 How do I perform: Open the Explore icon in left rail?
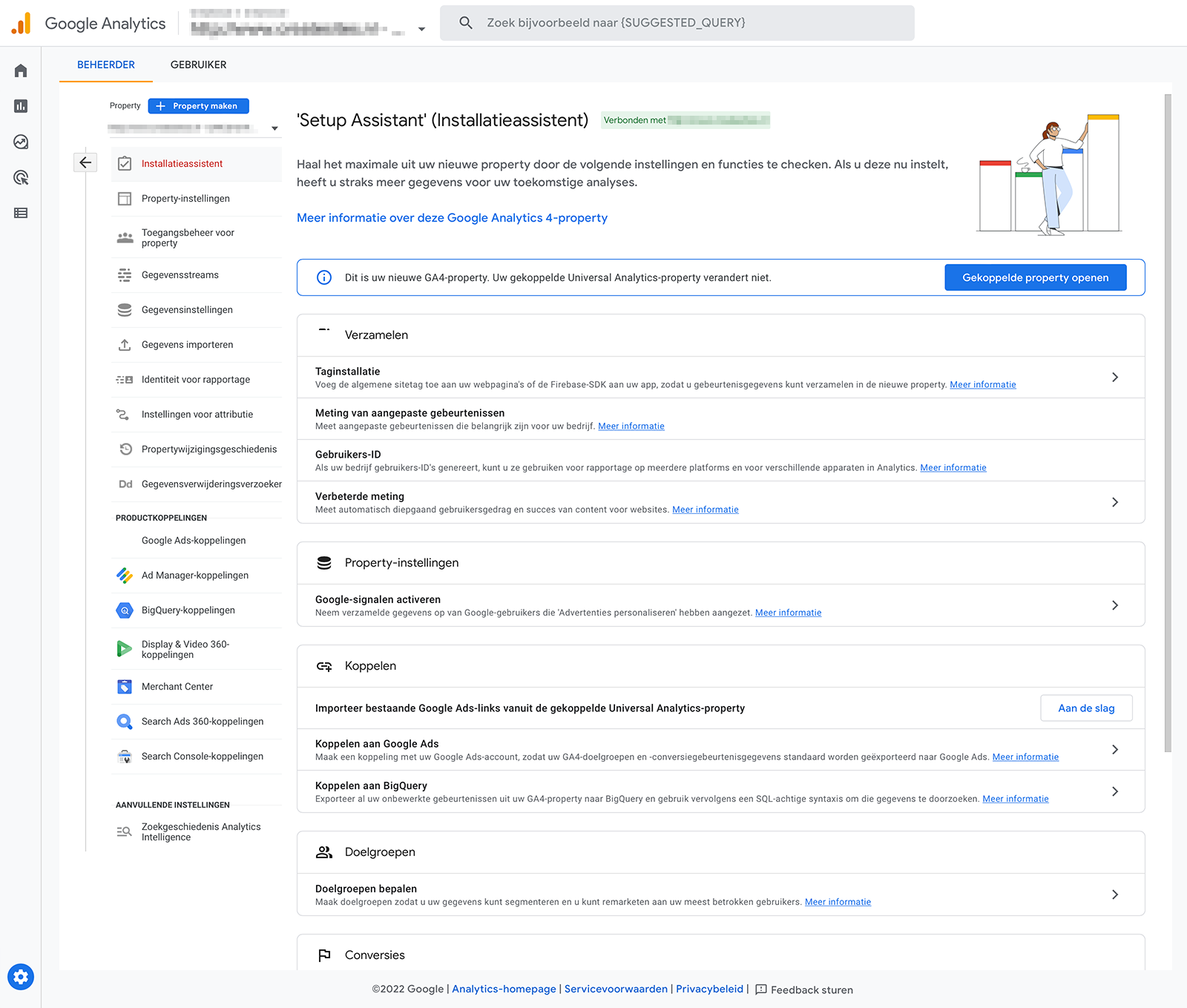[x=21, y=142]
